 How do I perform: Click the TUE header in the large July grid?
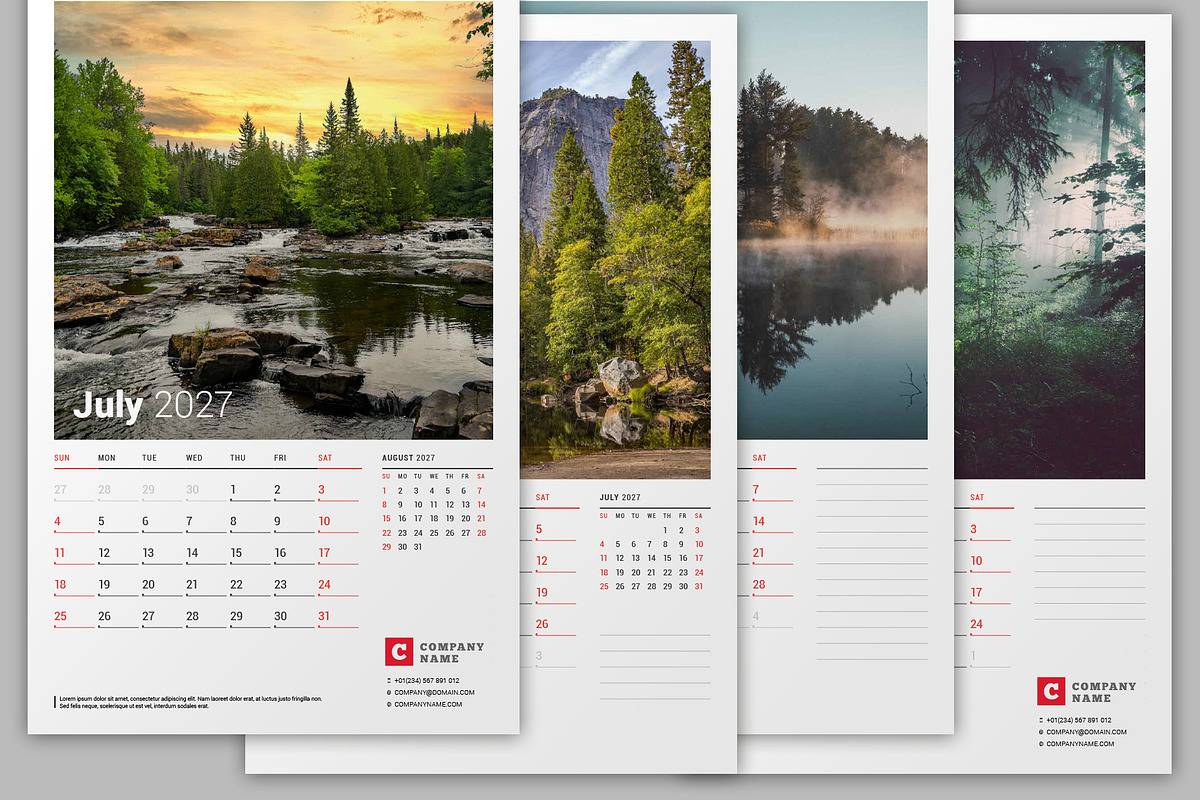click(x=149, y=458)
